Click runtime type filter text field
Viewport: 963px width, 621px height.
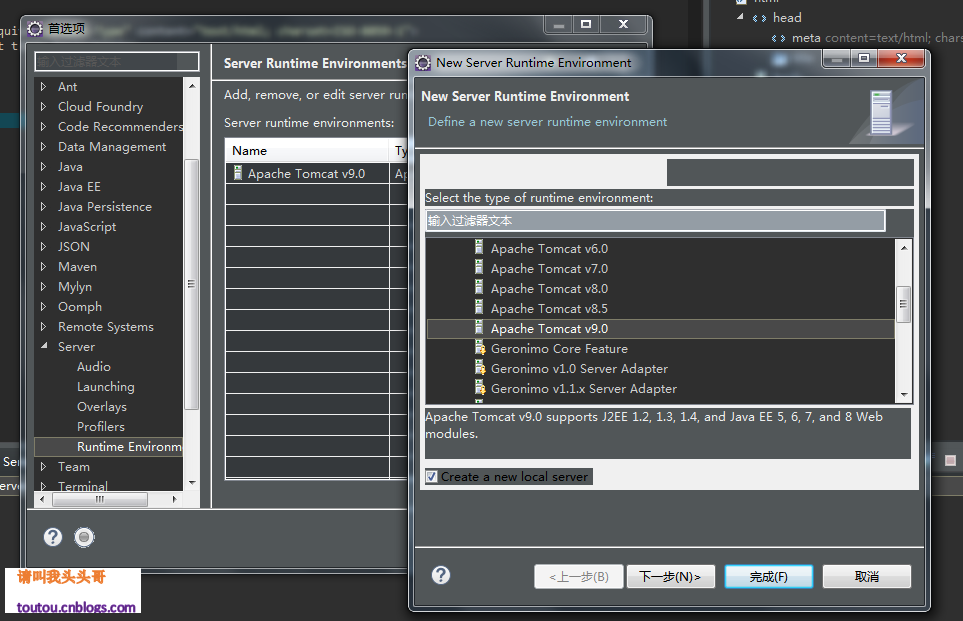pyautogui.click(x=655, y=221)
